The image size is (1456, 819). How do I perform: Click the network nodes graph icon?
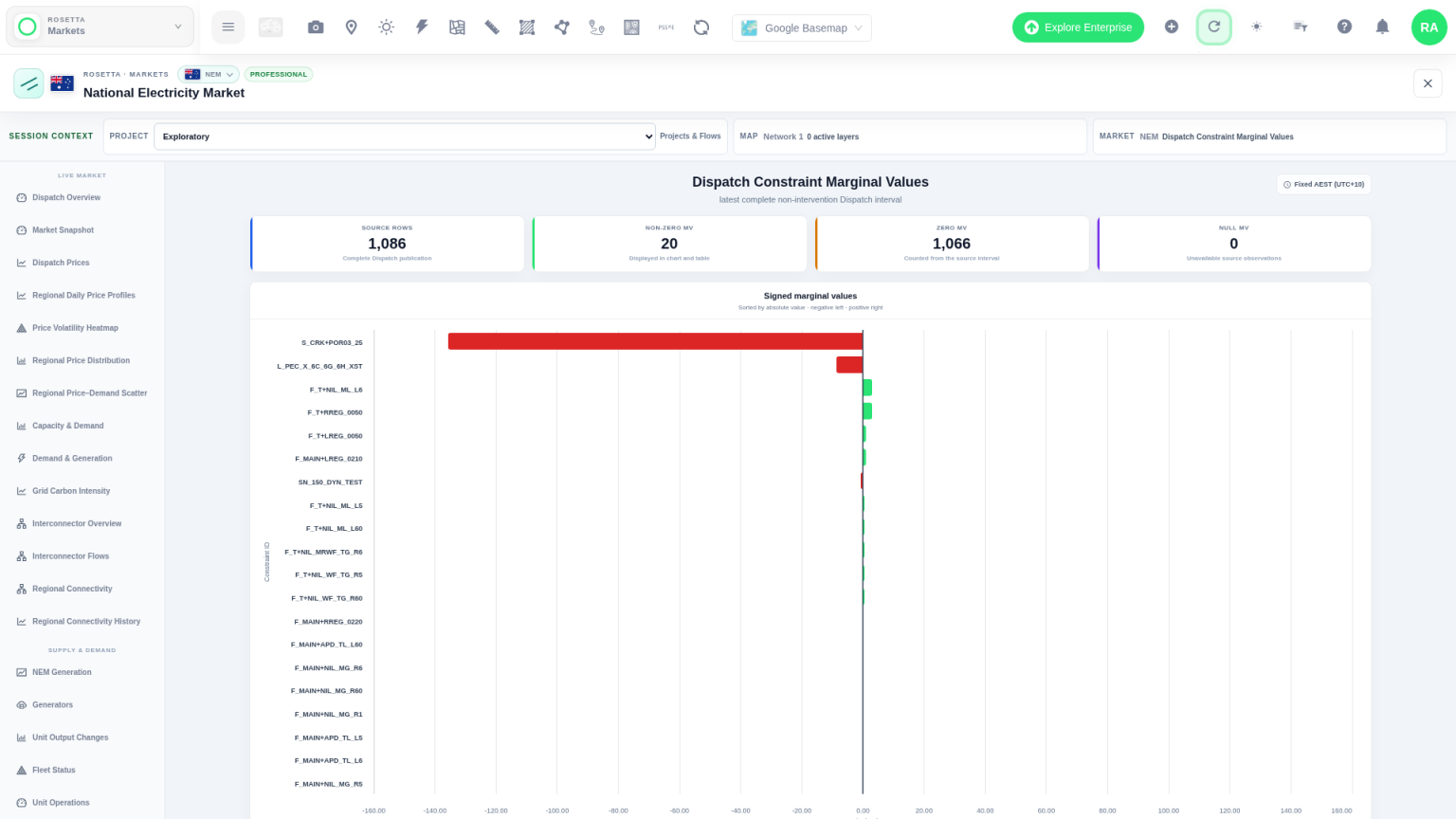click(x=562, y=27)
